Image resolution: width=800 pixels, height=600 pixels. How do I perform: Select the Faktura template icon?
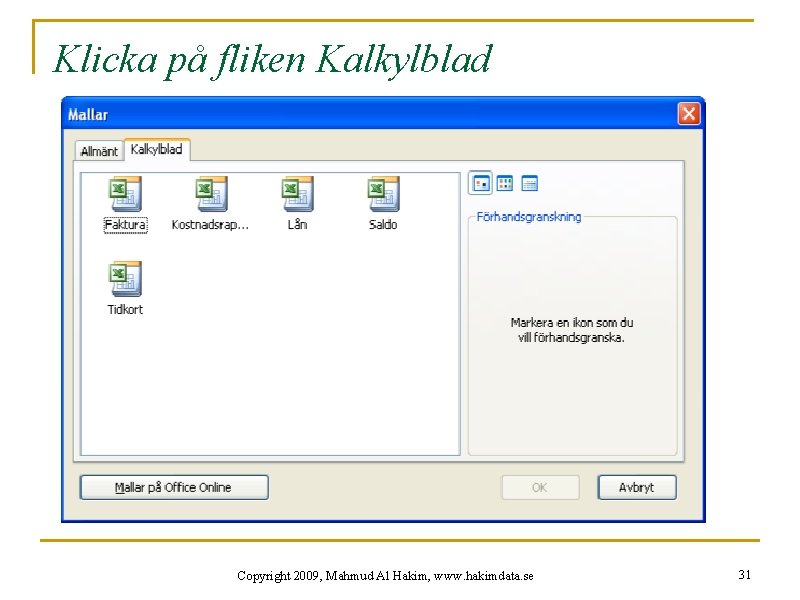coord(126,194)
